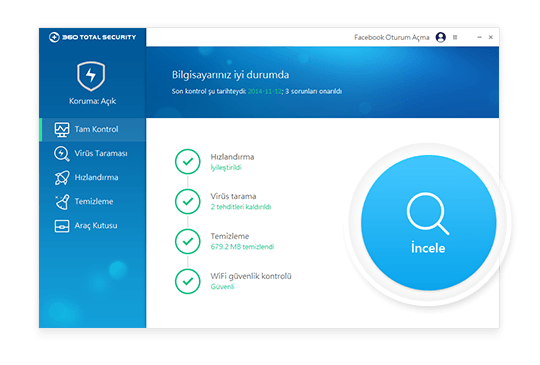Click the Hızlandırma green checkmark circle
The width and height of the screenshot is (540, 365).
pyautogui.click(x=188, y=161)
